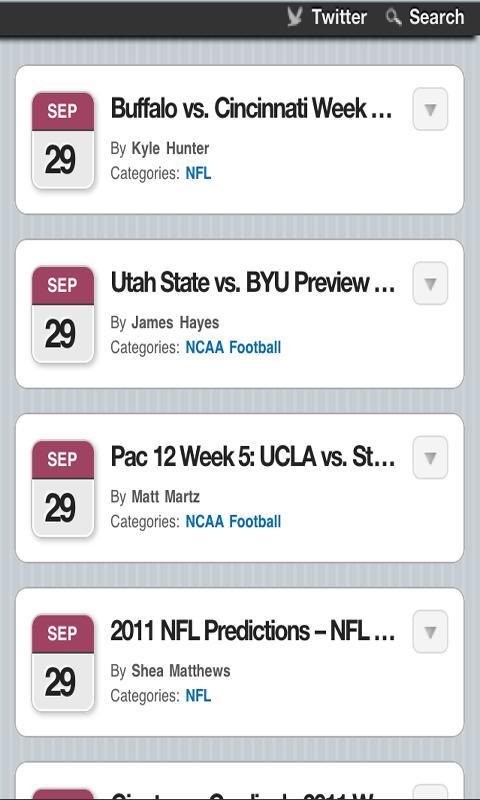Tap the Sep 29 calendar icon beside NFL Predictions post
The width and height of the screenshot is (480, 800).
pos(63,662)
